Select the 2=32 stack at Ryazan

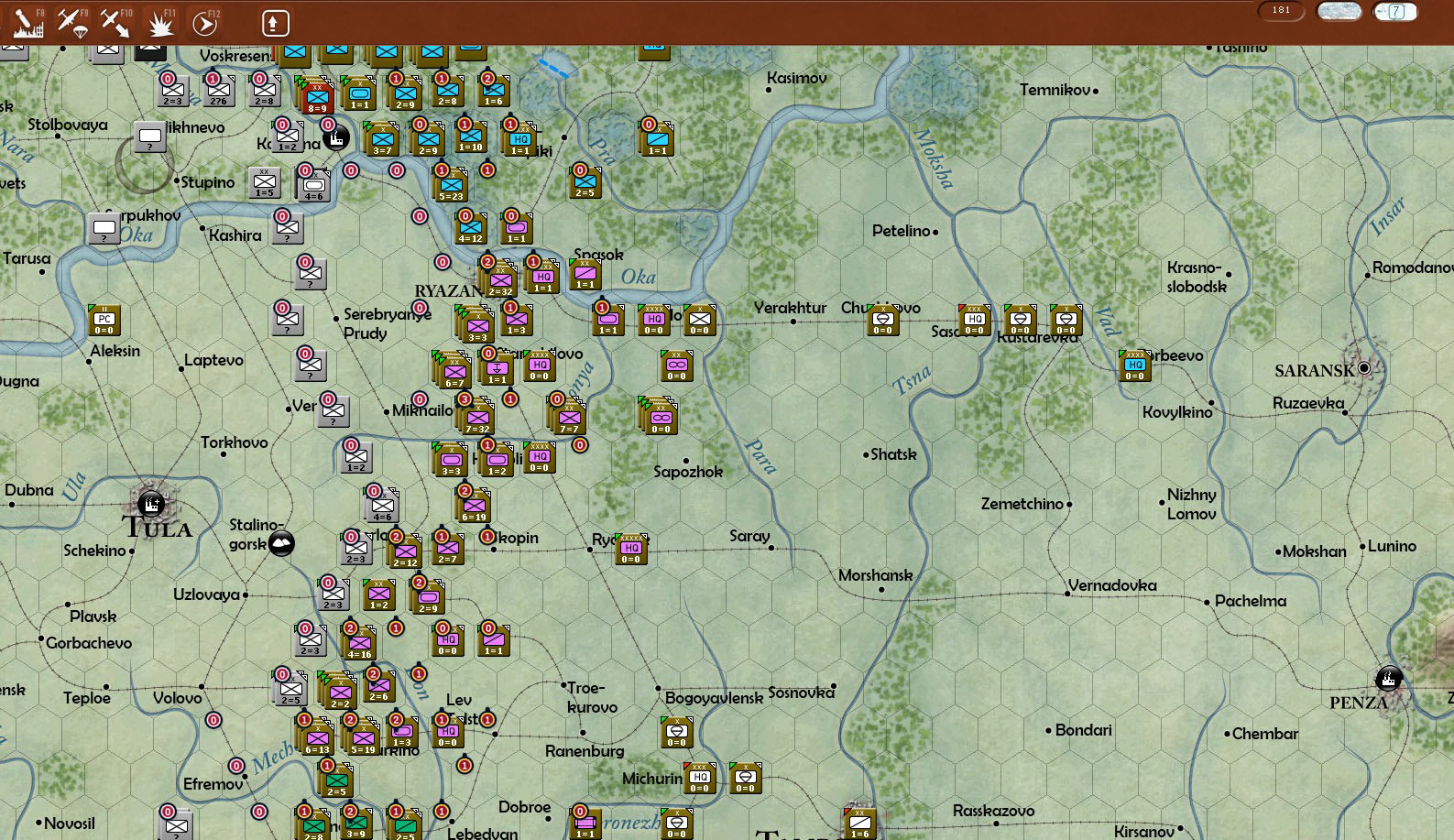pyautogui.click(x=500, y=279)
